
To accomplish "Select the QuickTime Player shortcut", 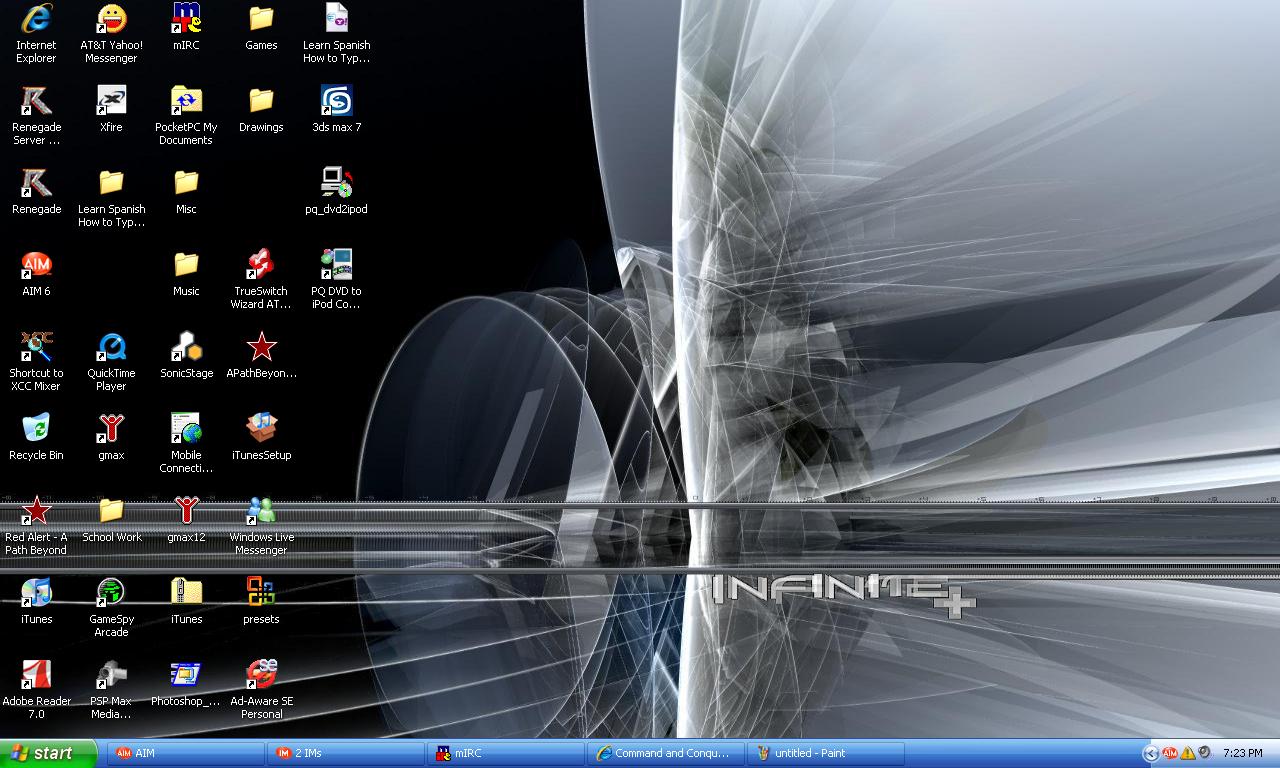I will (x=111, y=347).
